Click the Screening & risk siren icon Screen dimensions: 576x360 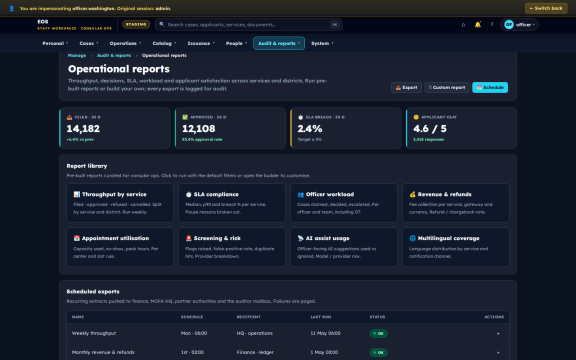point(188,238)
